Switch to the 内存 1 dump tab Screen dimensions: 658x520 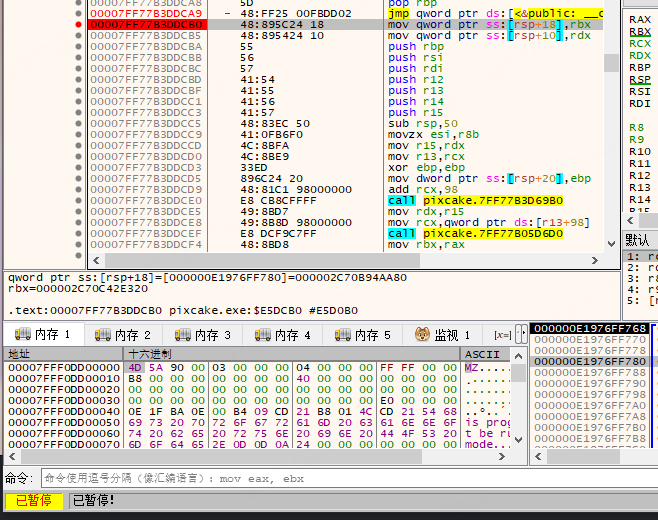pyautogui.click(x=43, y=334)
